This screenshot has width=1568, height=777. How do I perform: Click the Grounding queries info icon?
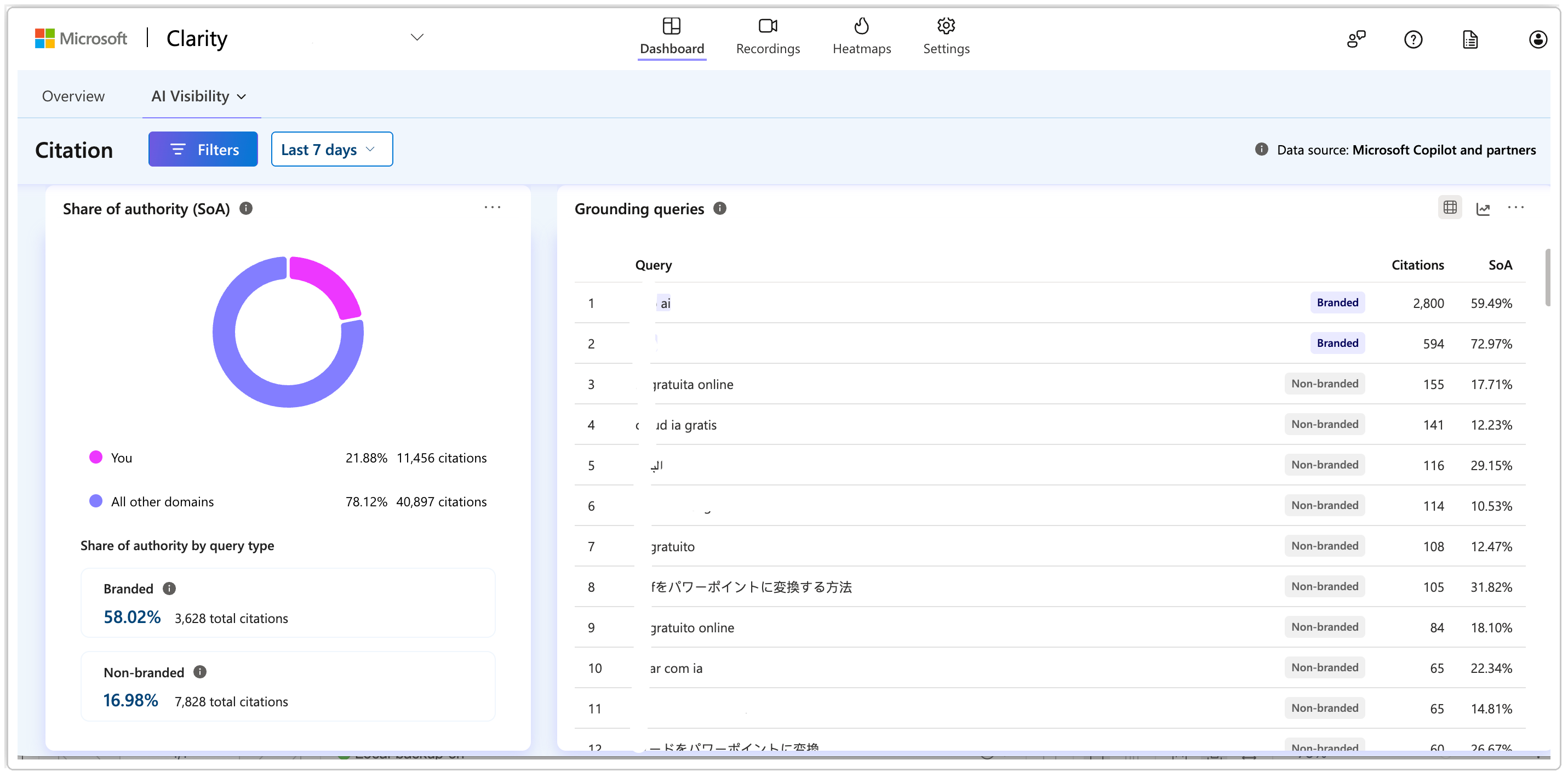(719, 208)
